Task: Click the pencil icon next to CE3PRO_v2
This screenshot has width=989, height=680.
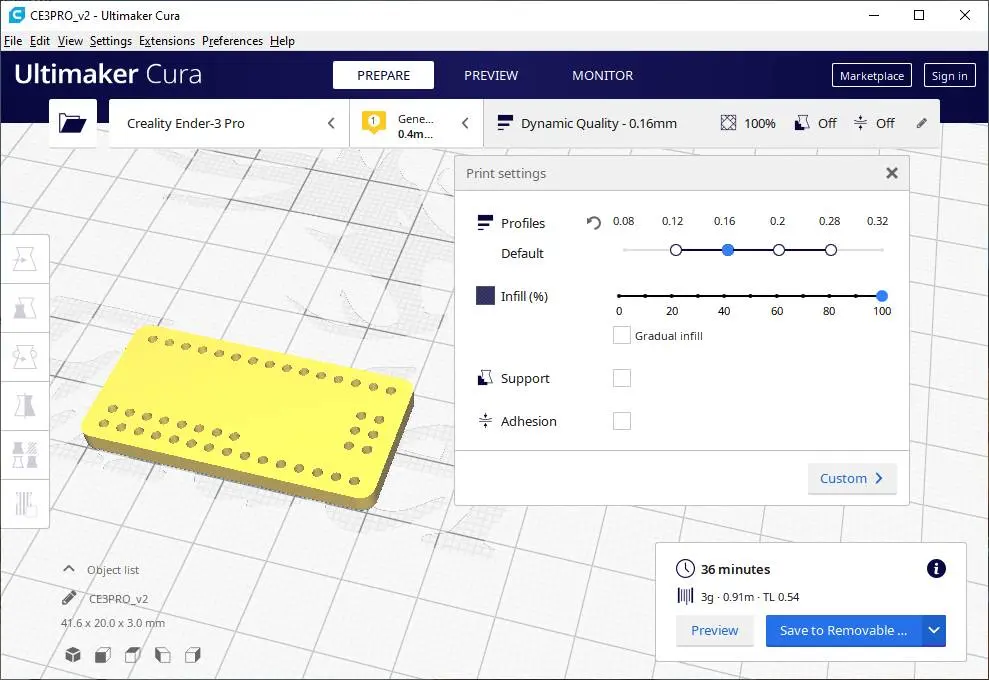Action: click(x=69, y=598)
